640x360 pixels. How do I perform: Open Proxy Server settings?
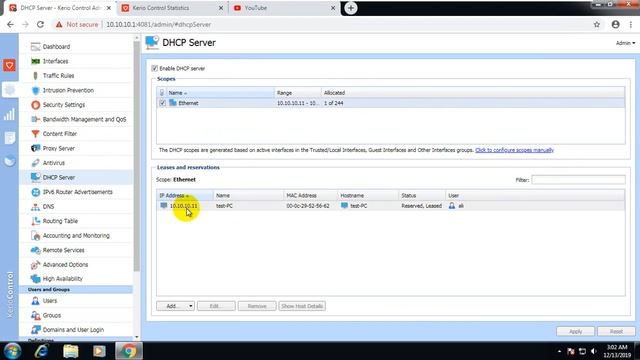coord(58,148)
